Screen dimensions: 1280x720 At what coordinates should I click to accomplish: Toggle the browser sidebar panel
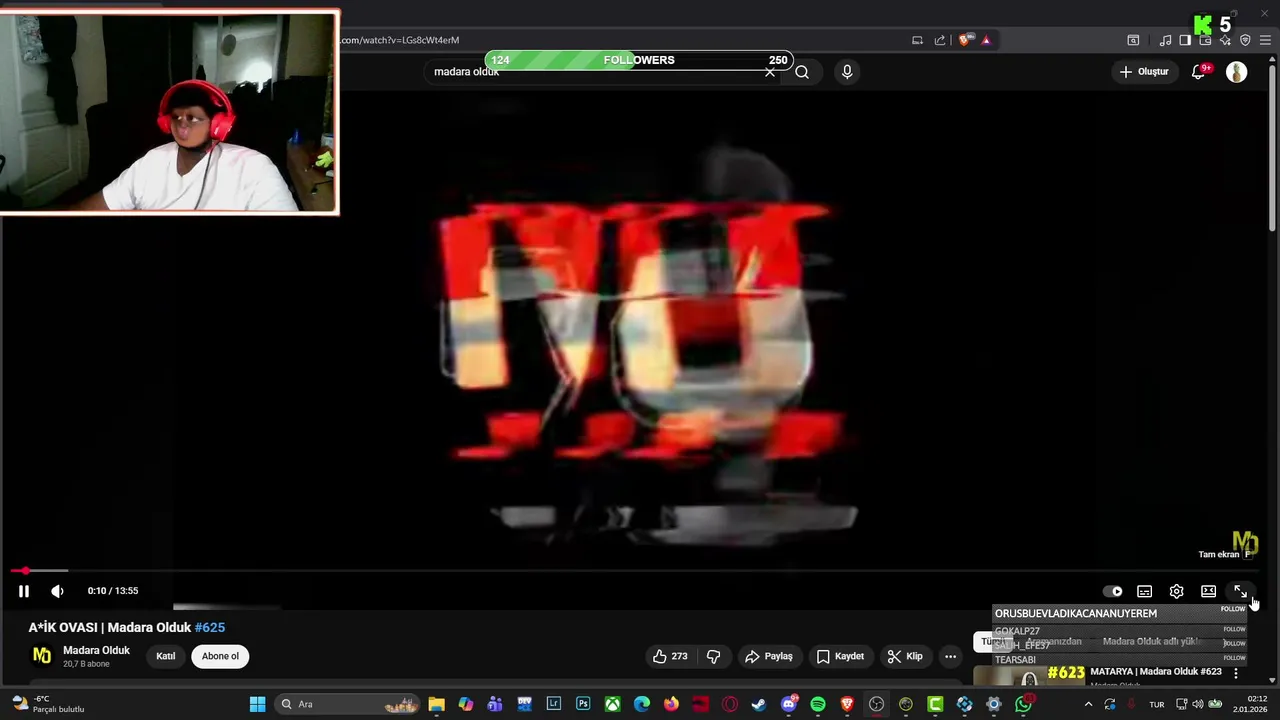click(1185, 40)
